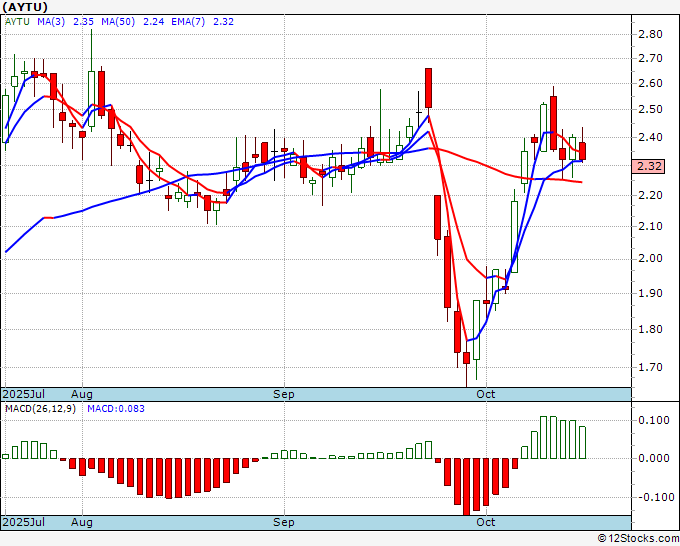Click the EMA(7) legend label

(188, 21)
